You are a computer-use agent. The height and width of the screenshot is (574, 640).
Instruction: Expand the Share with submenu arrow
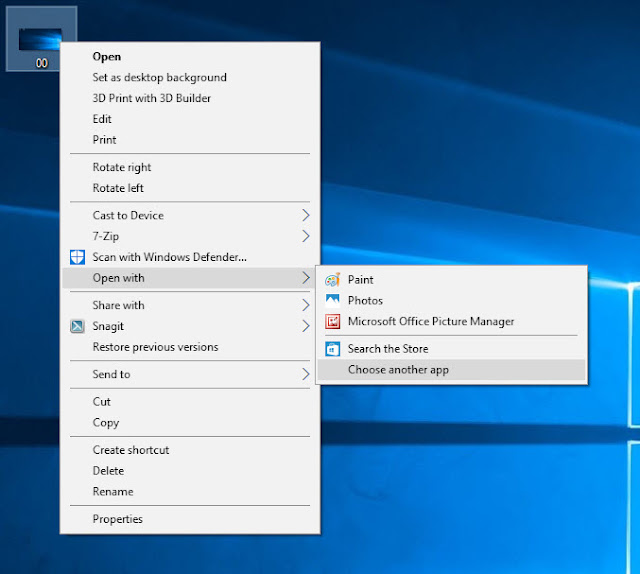[x=306, y=305]
